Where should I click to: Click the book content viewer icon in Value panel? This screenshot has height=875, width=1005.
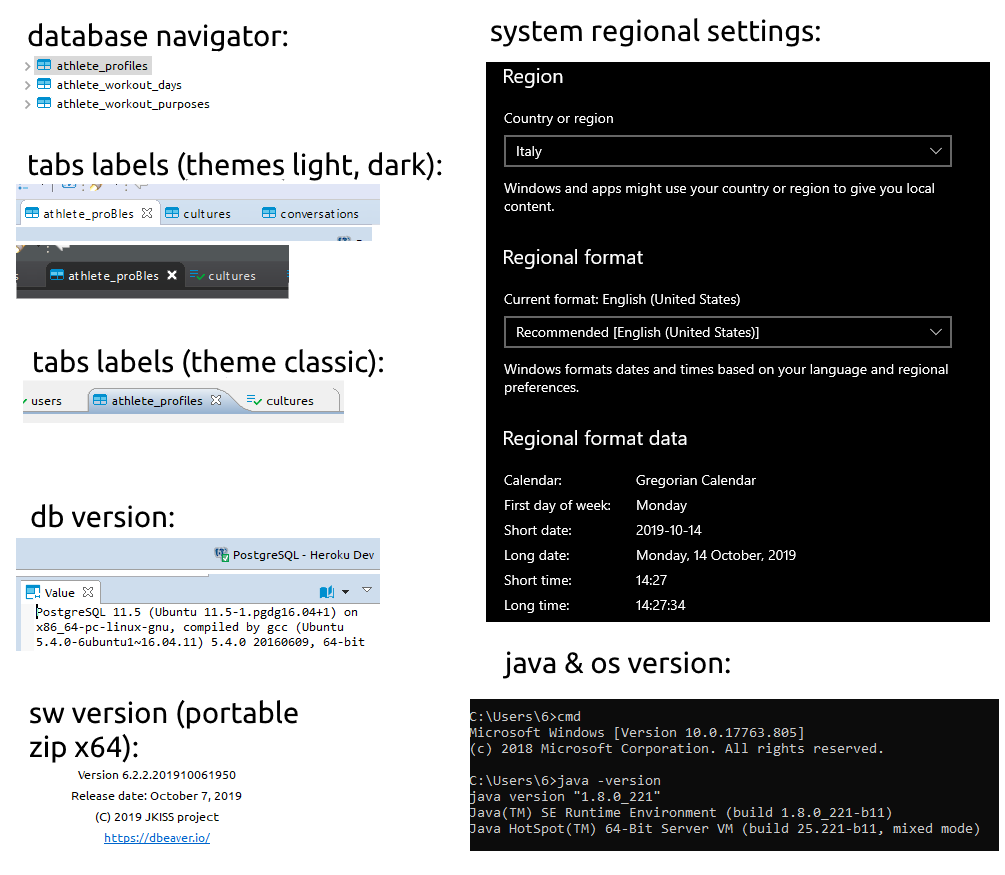click(x=327, y=592)
